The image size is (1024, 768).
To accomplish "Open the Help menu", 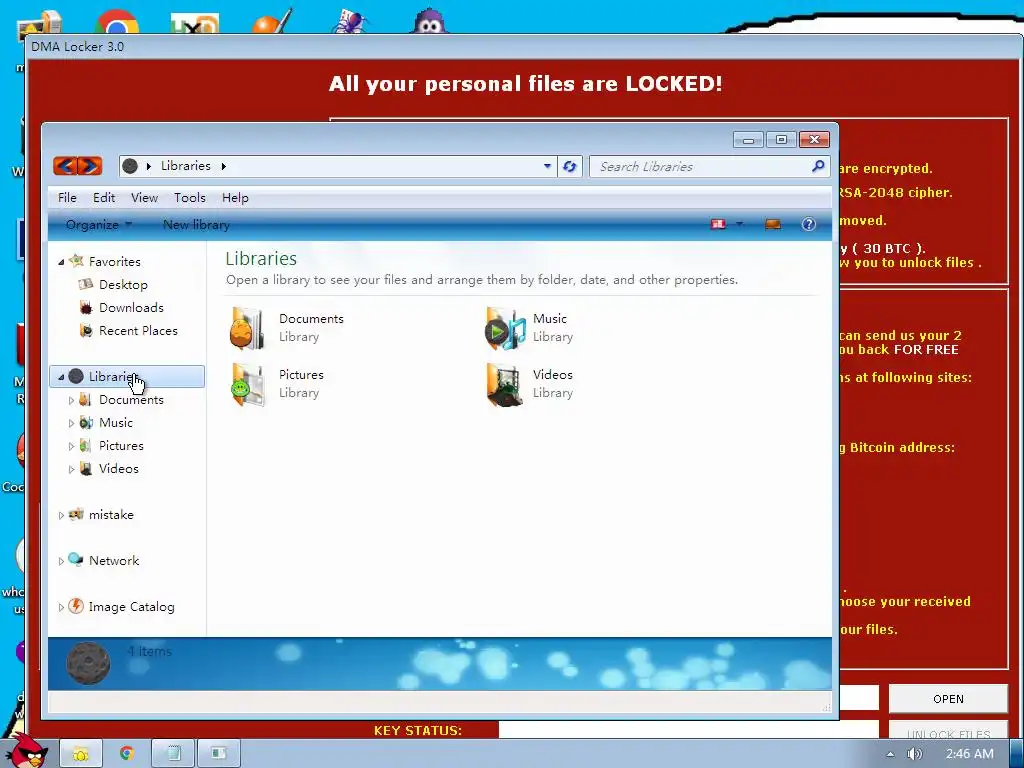I will pyautogui.click(x=235, y=198).
